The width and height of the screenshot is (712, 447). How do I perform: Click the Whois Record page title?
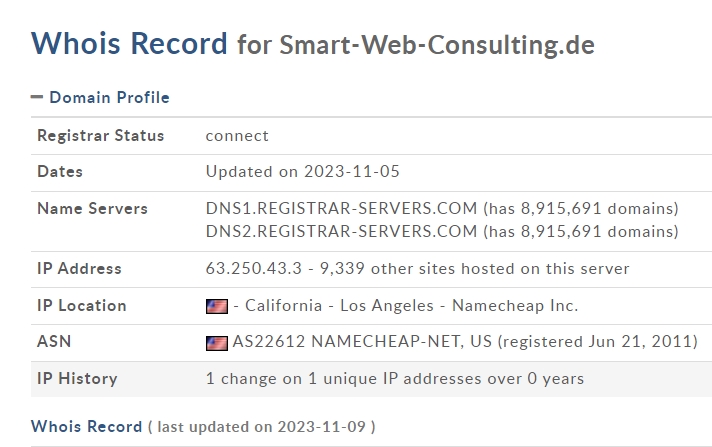point(129,44)
